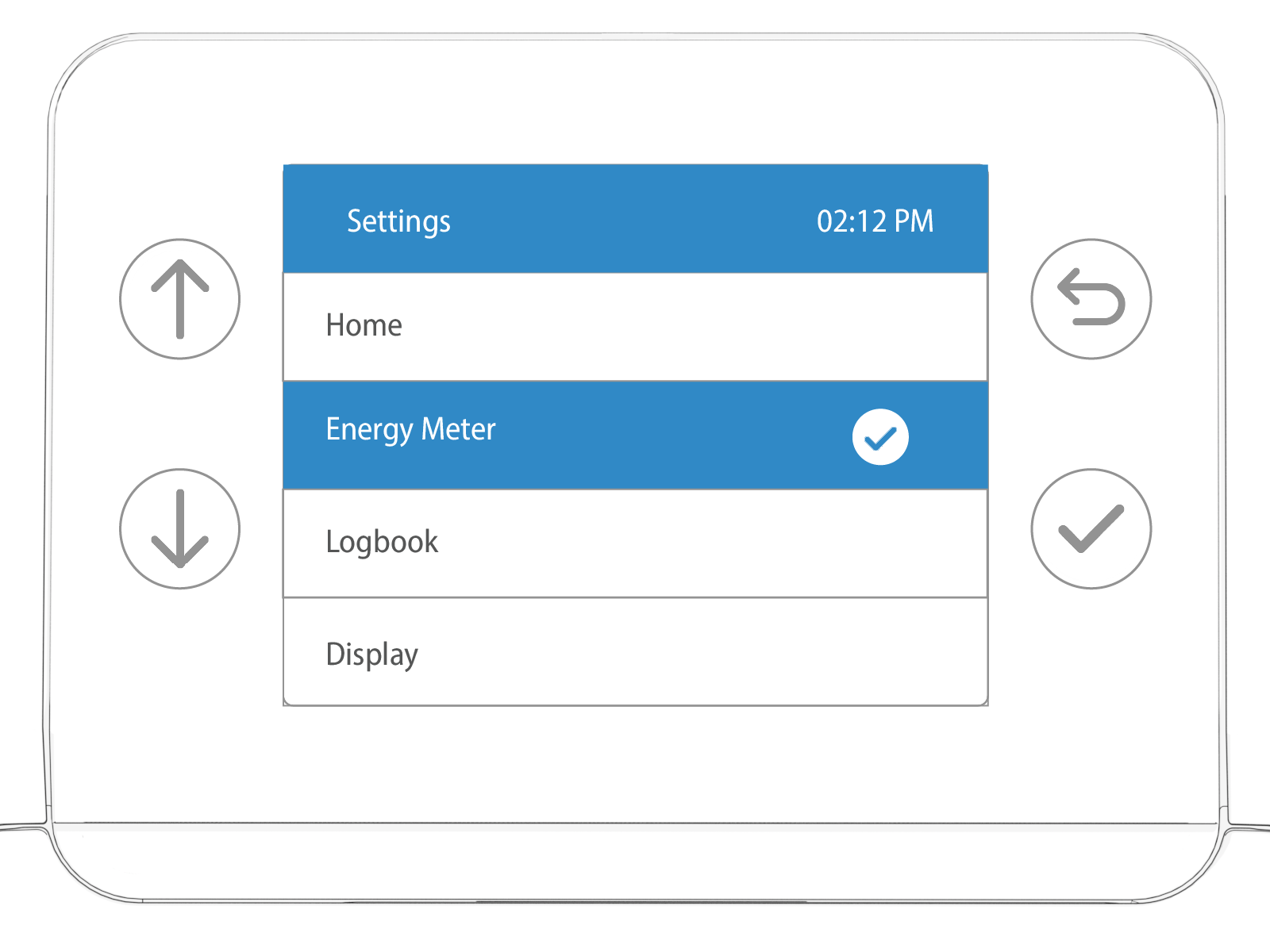Click the Logbook label text
Viewport: 1270px width, 952px height.
coord(382,542)
